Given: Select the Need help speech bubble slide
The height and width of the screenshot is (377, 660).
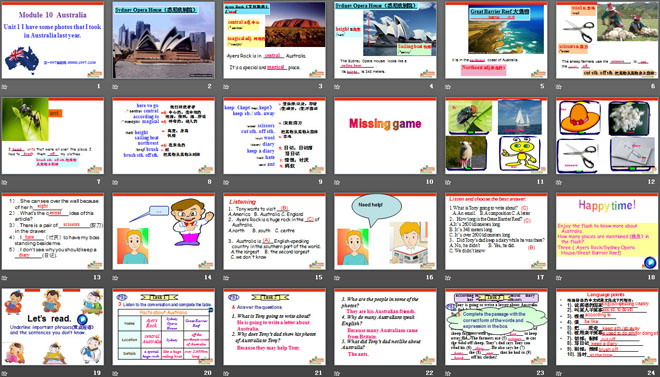Looking at the screenshot, I should (x=385, y=231).
